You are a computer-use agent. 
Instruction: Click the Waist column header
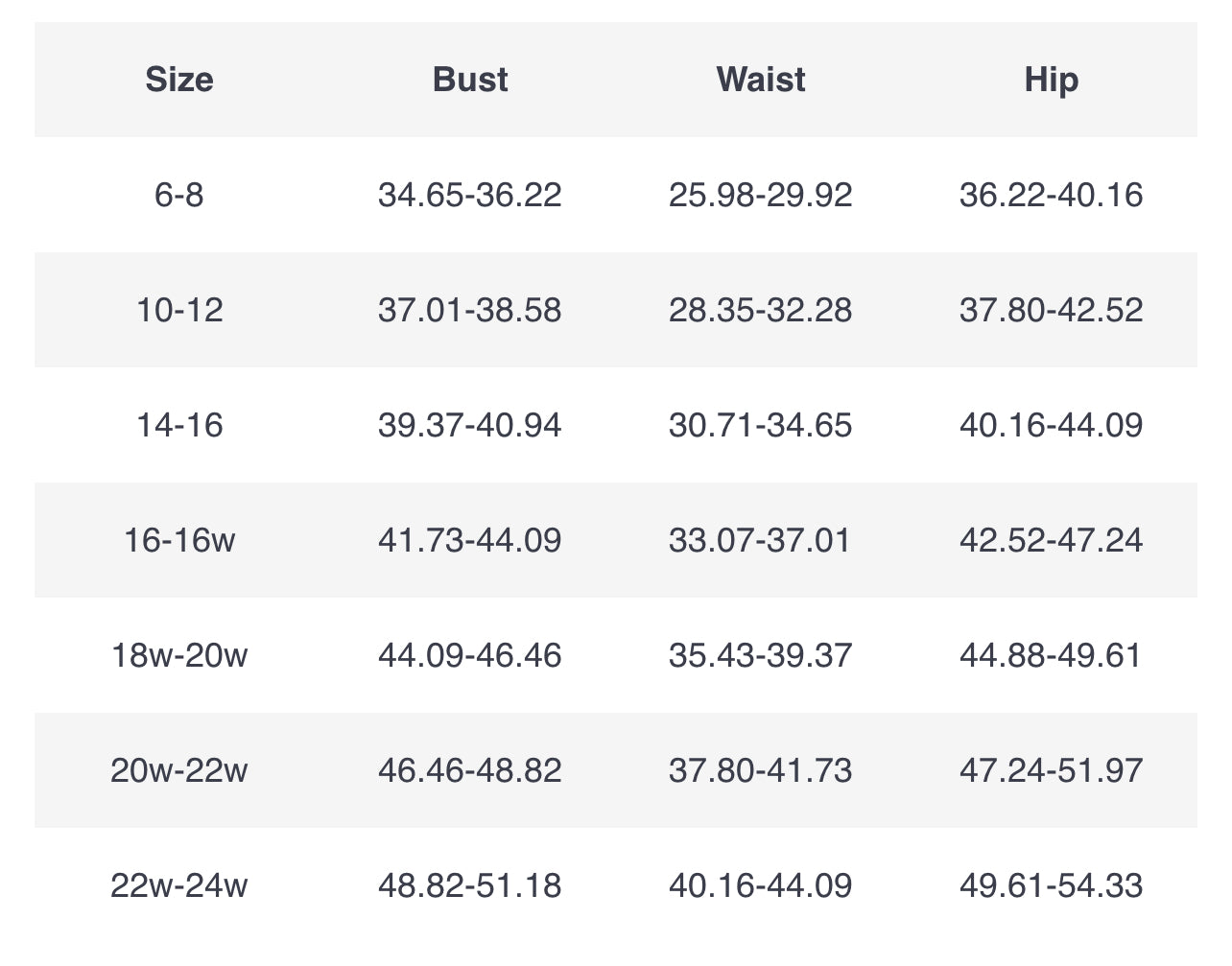tap(761, 80)
